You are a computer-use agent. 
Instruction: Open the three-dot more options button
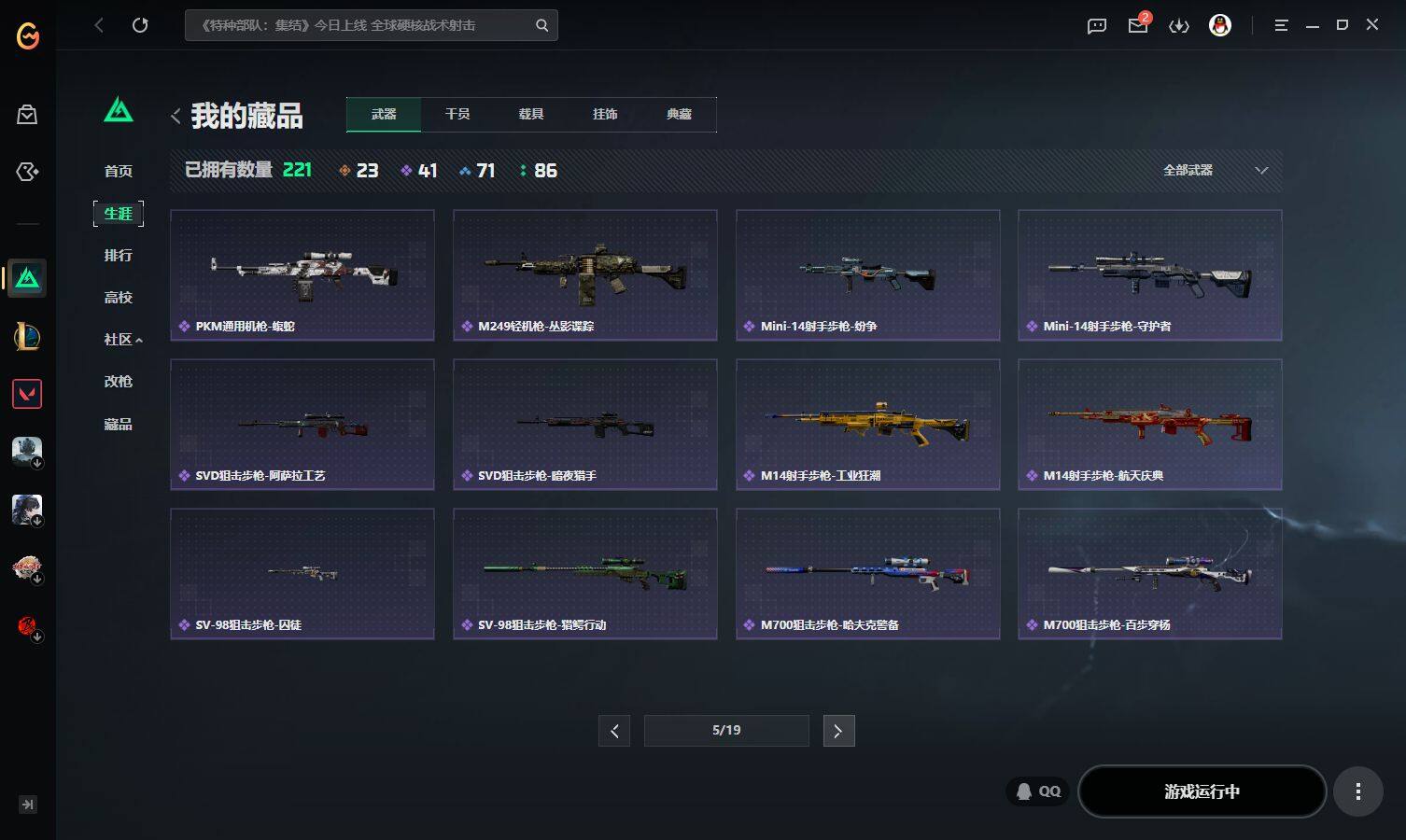(x=1357, y=791)
